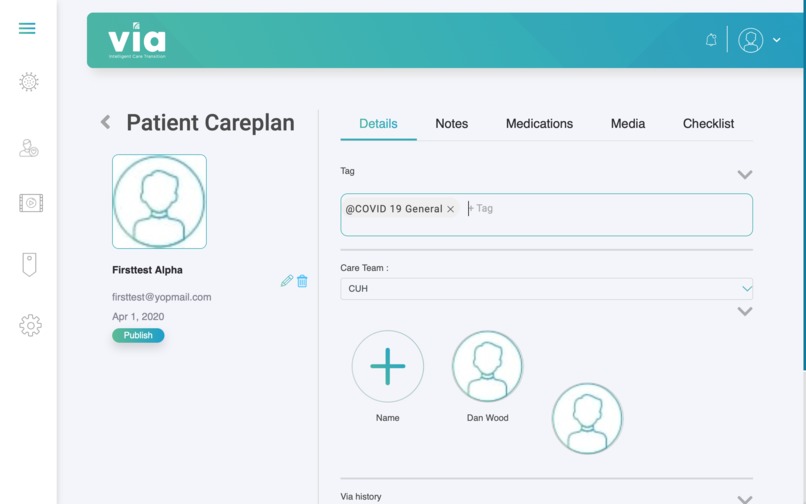
Task: Open the patients sidebar icon
Action: (29, 148)
